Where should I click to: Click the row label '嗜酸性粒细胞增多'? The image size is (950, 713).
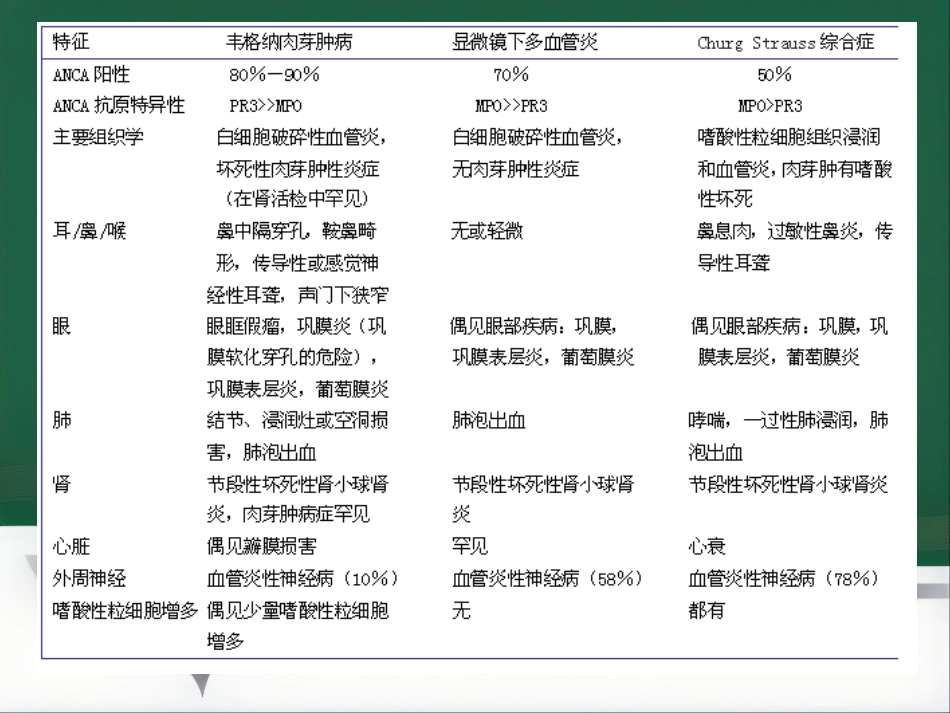click(x=125, y=610)
